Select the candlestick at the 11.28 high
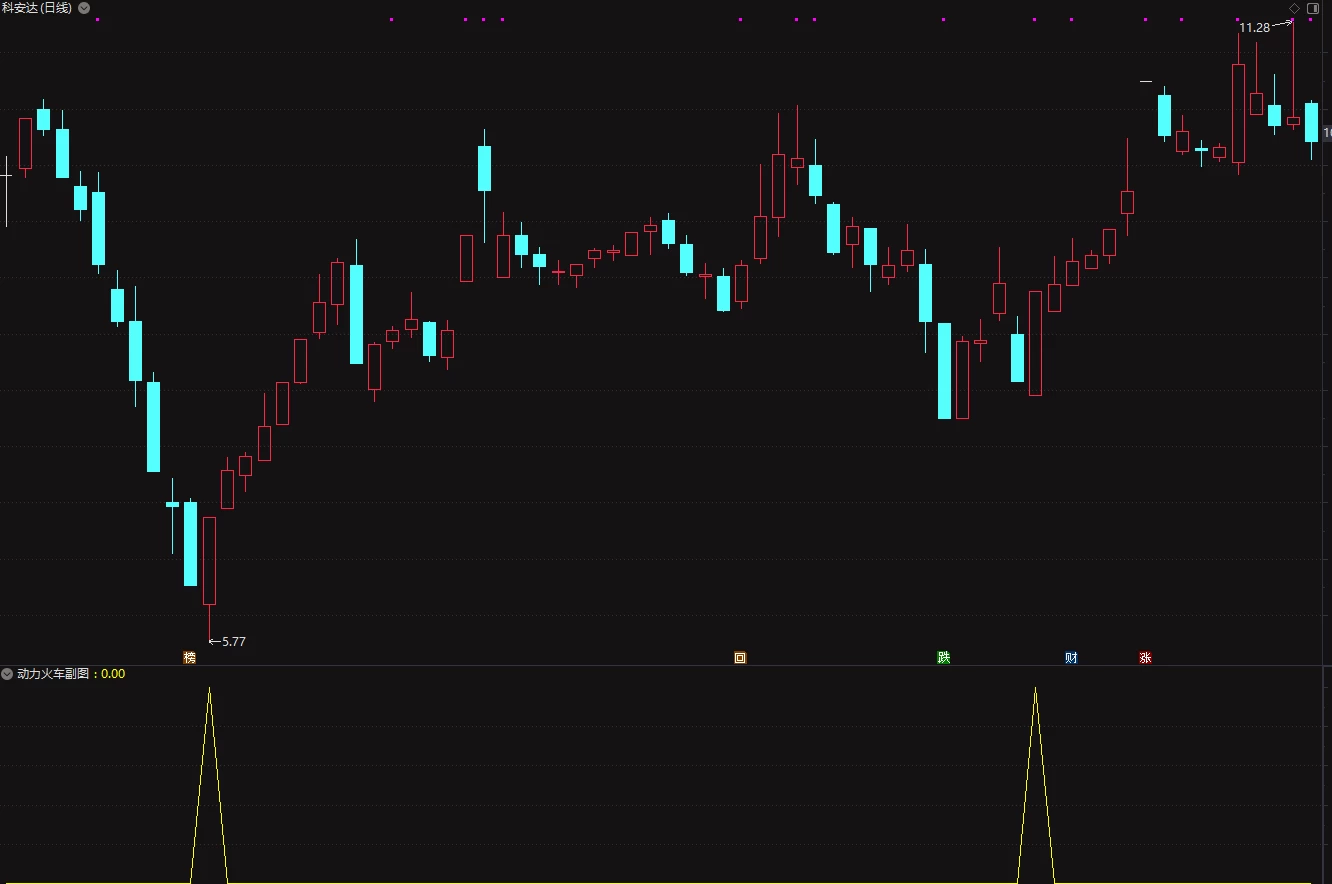Viewport: 1332px width, 884px height. pyautogui.click(x=1293, y=121)
